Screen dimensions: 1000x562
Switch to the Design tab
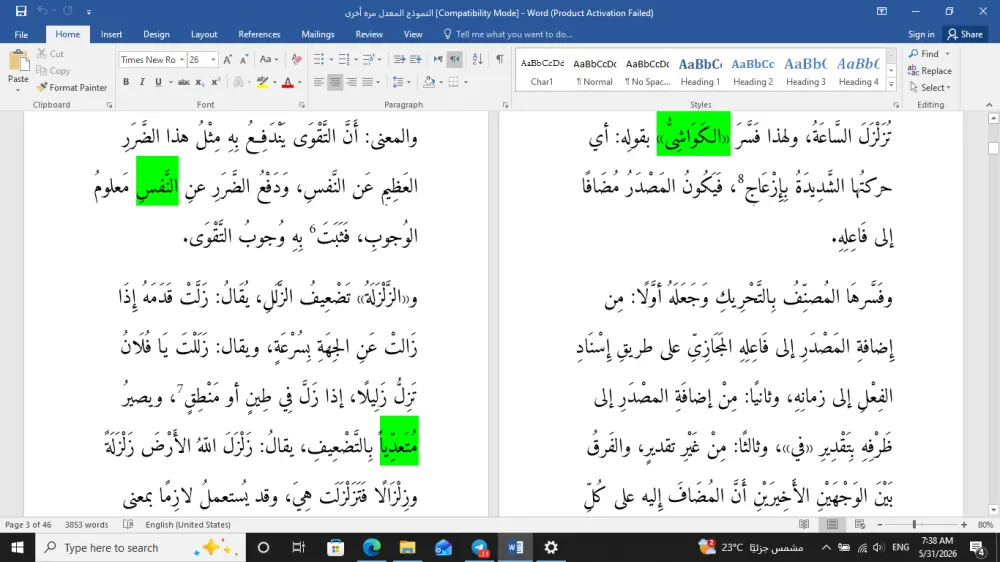click(x=156, y=34)
